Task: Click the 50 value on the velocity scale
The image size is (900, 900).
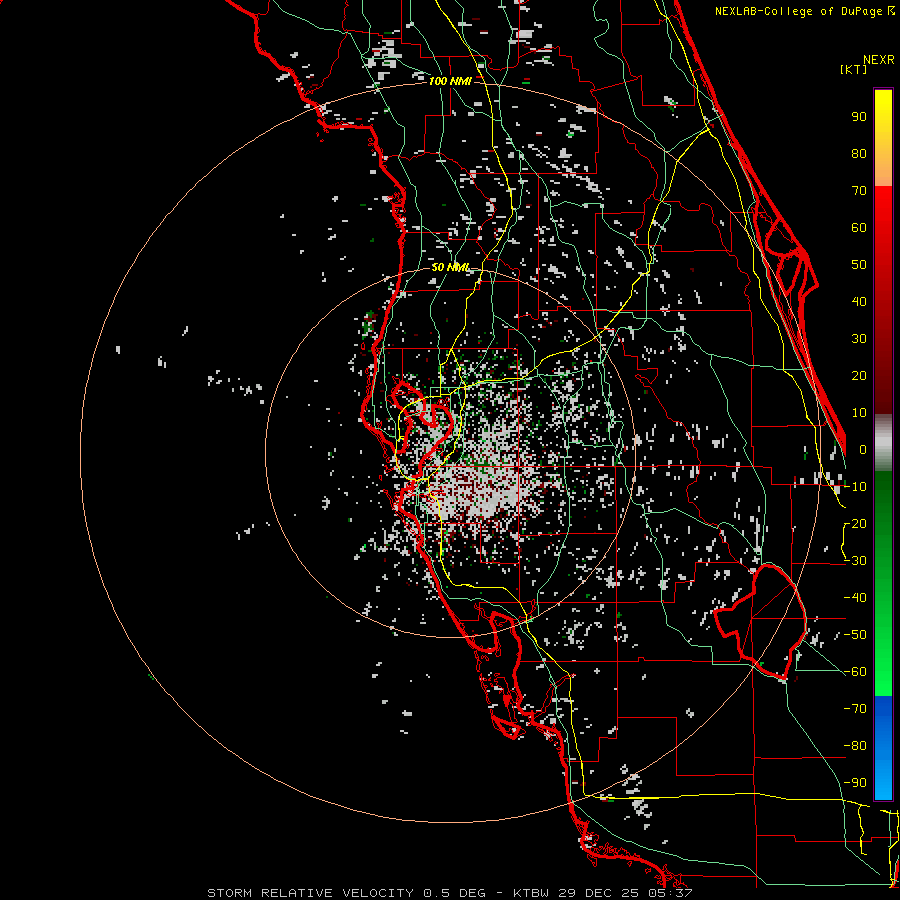Action: pos(859,265)
